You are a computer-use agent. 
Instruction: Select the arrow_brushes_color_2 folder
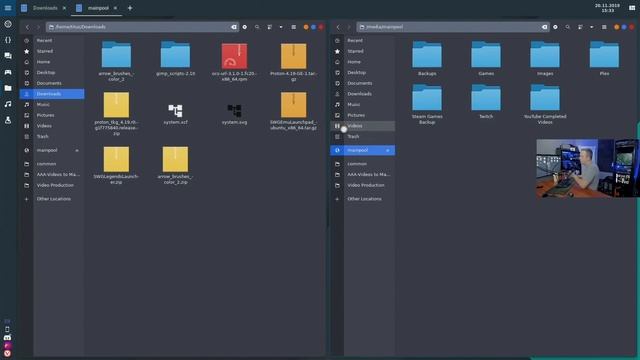(116, 61)
